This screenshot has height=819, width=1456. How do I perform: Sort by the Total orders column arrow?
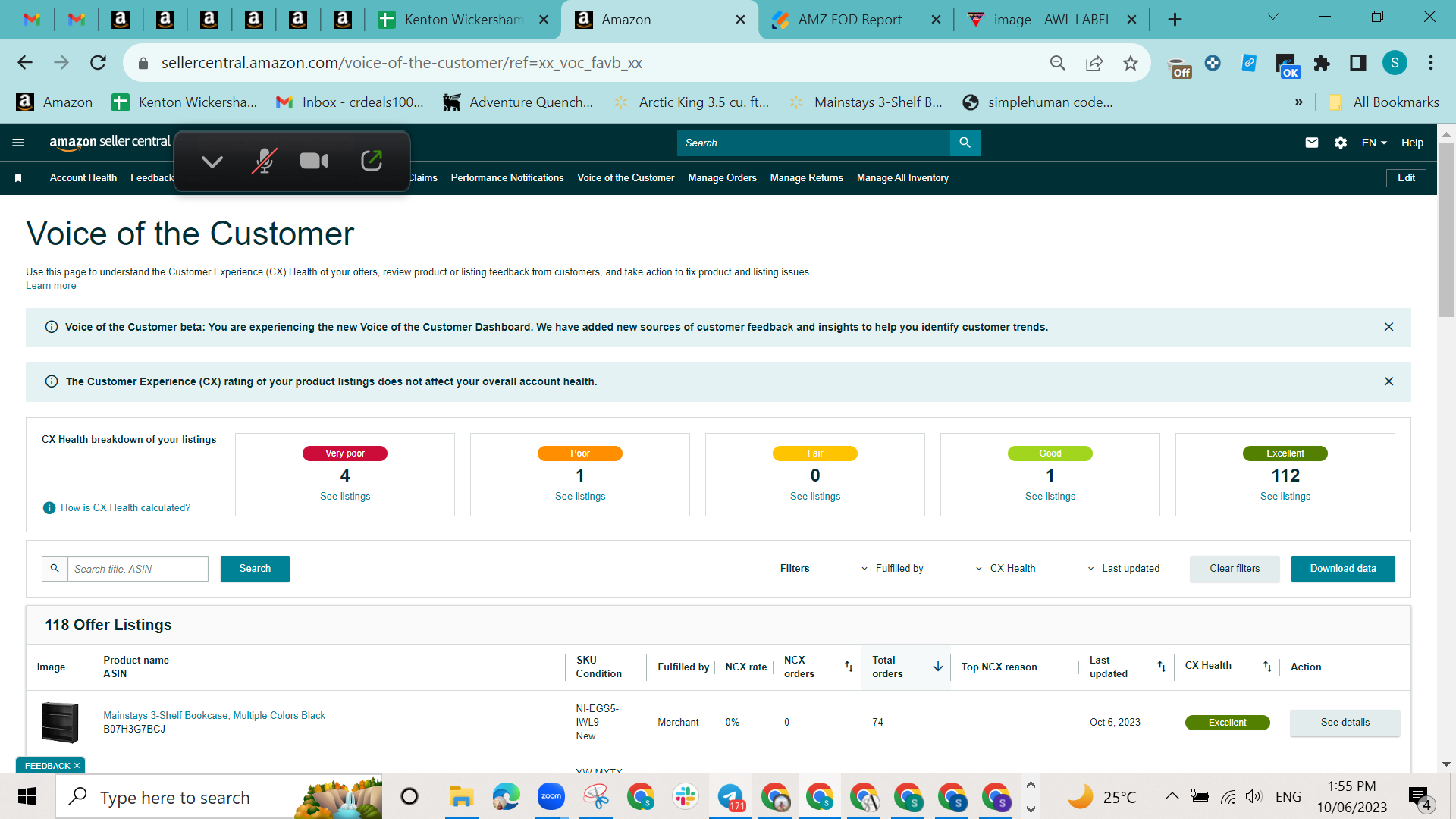[938, 667]
